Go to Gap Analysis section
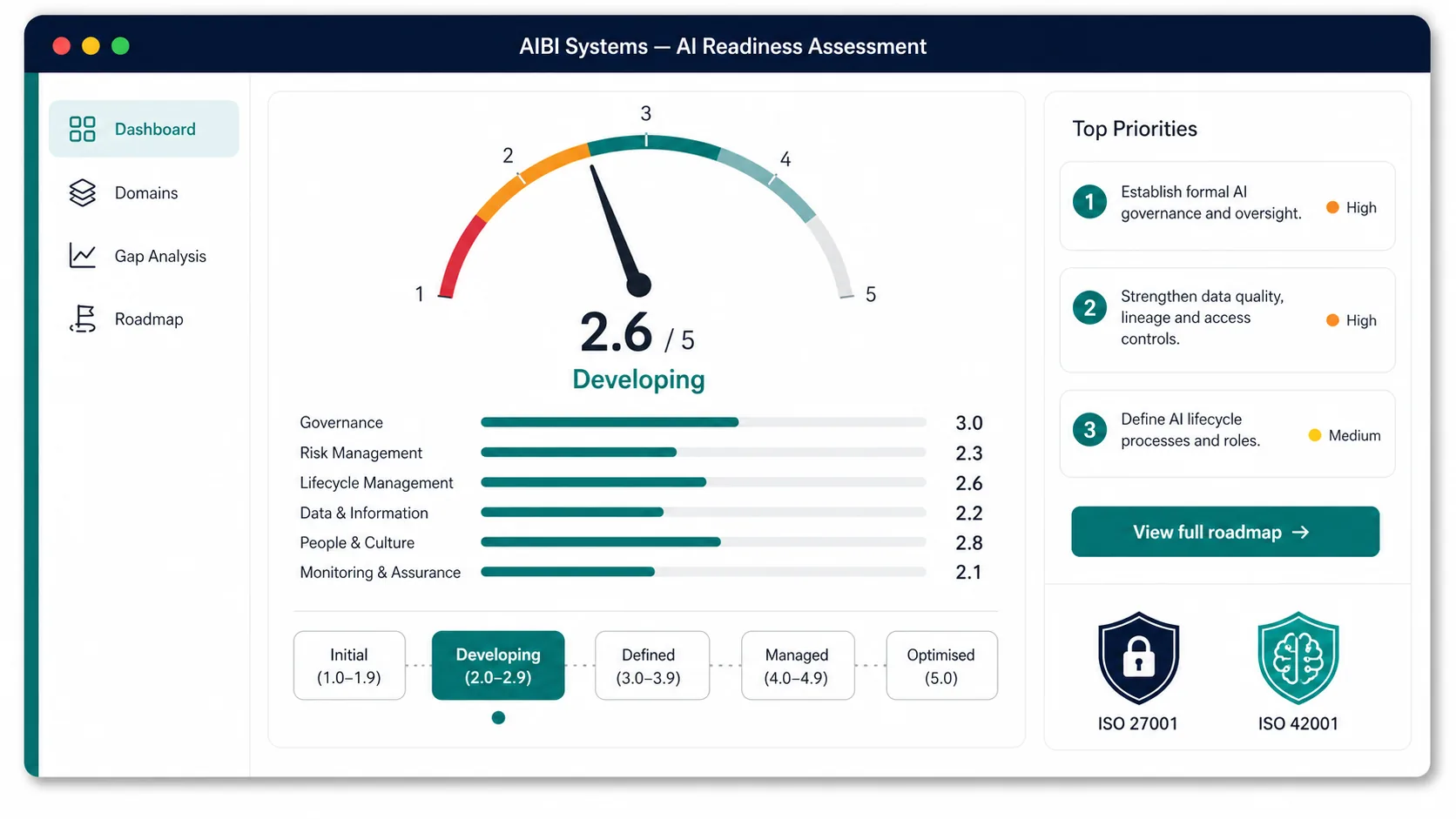This screenshot has width=1456, height=819. pos(144,256)
